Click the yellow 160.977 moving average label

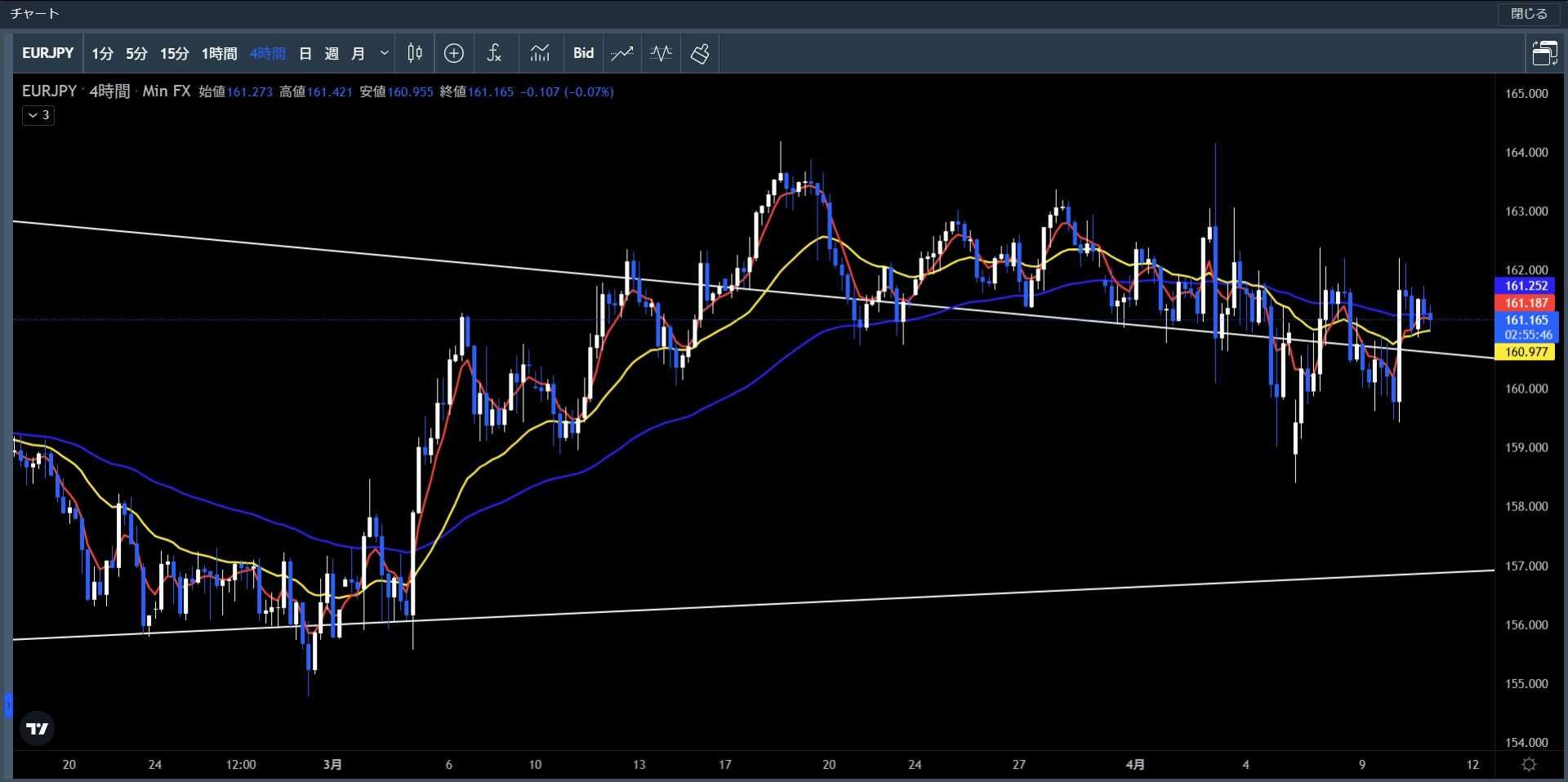[x=1526, y=352]
